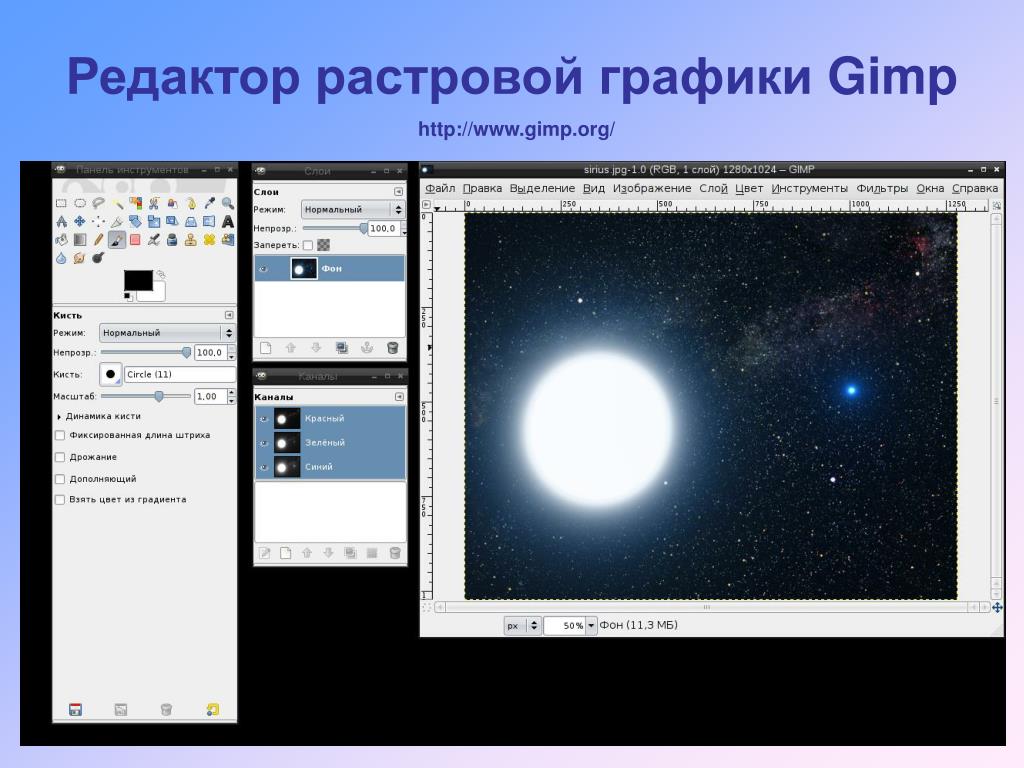Screen dimensions: 1024x768
Task: Select the Move tool
Action: tap(80, 221)
